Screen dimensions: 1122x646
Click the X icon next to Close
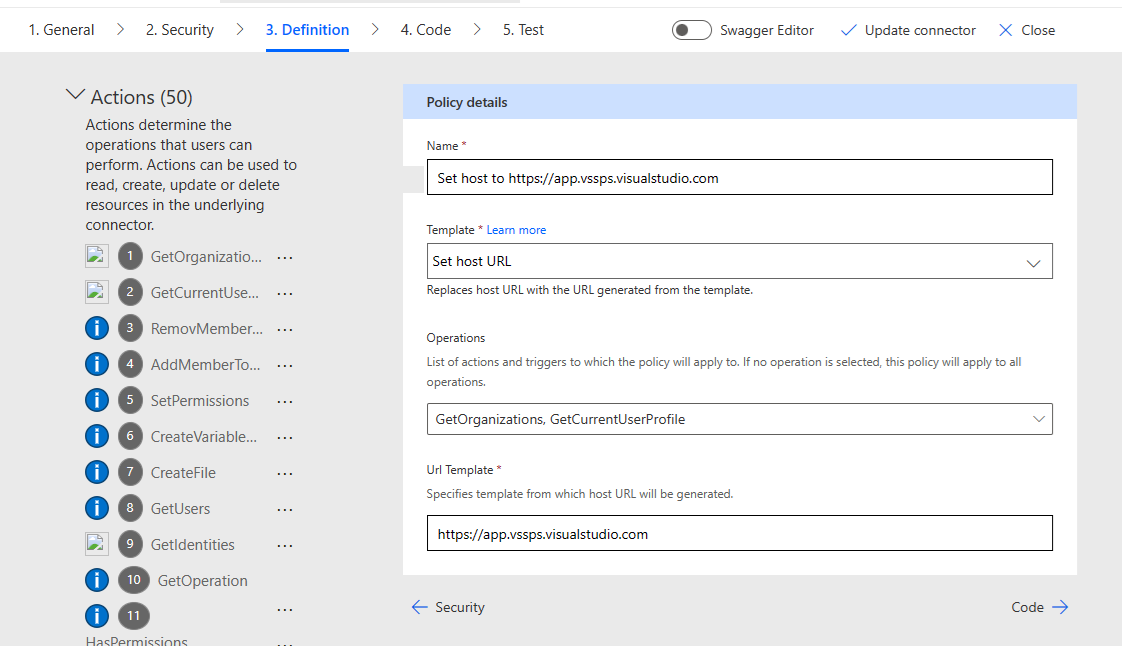[1004, 30]
